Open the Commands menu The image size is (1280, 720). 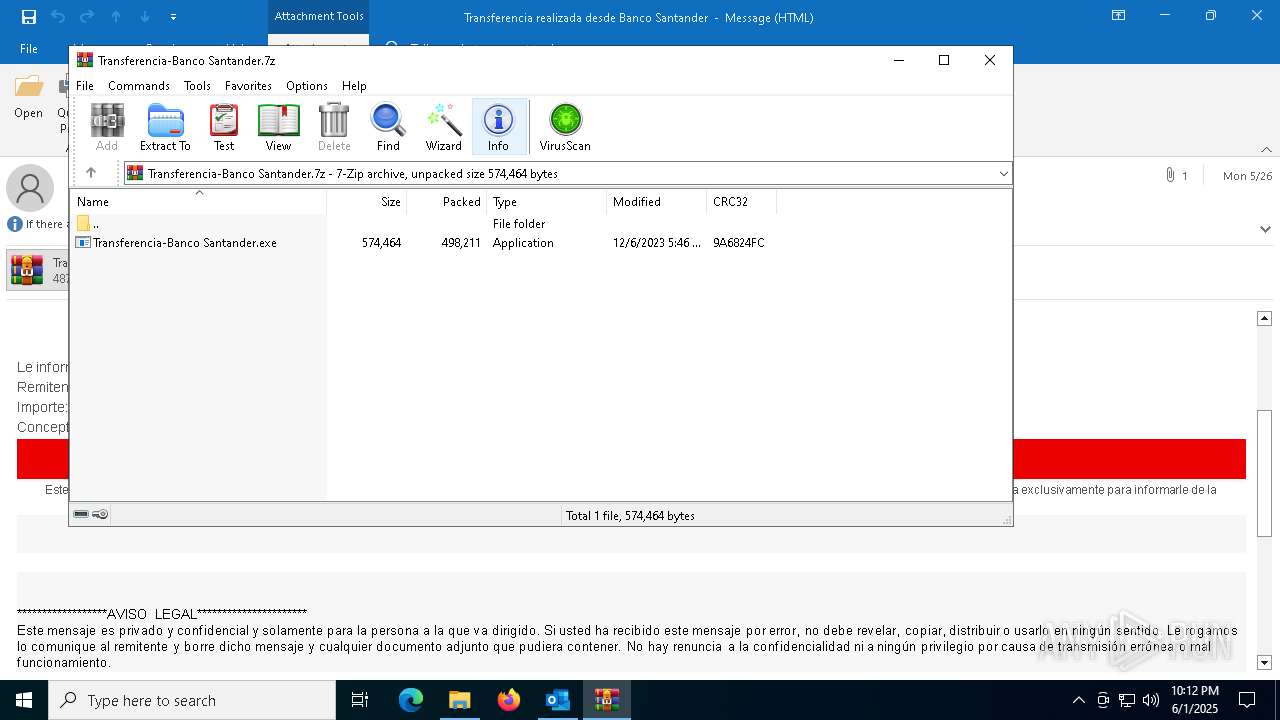coord(139,86)
